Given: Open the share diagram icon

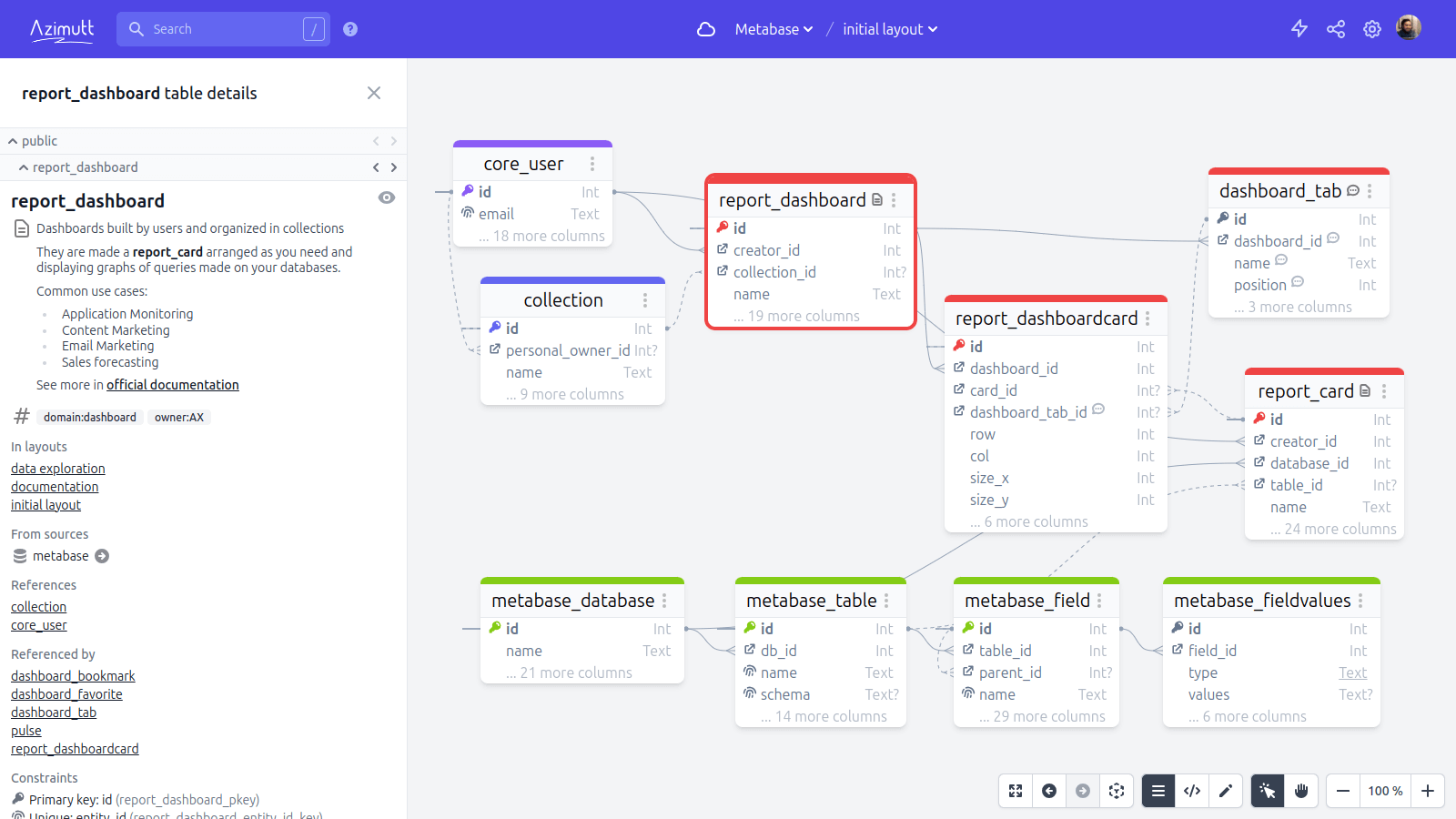Looking at the screenshot, I should 1335,28.
